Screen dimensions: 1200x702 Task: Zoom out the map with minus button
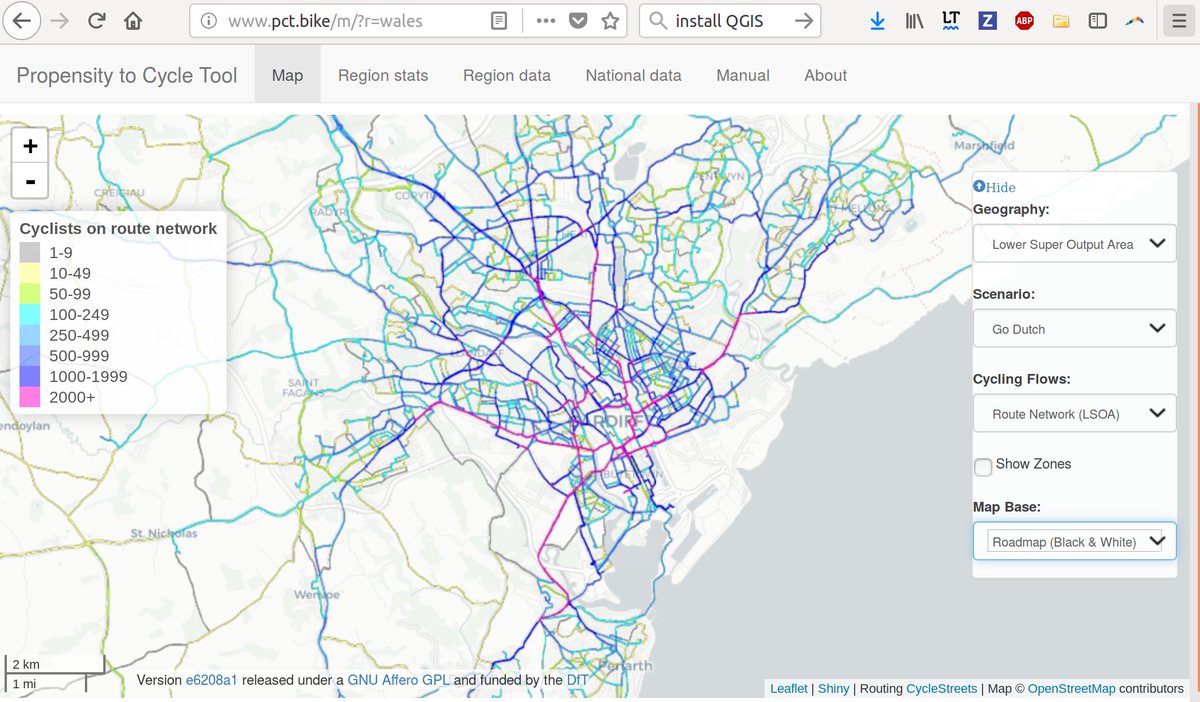(x=30, y=181)
